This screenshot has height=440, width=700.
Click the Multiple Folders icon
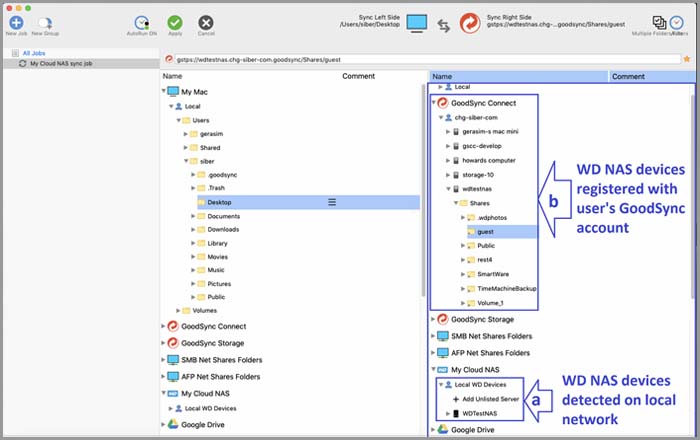(659, 23)
